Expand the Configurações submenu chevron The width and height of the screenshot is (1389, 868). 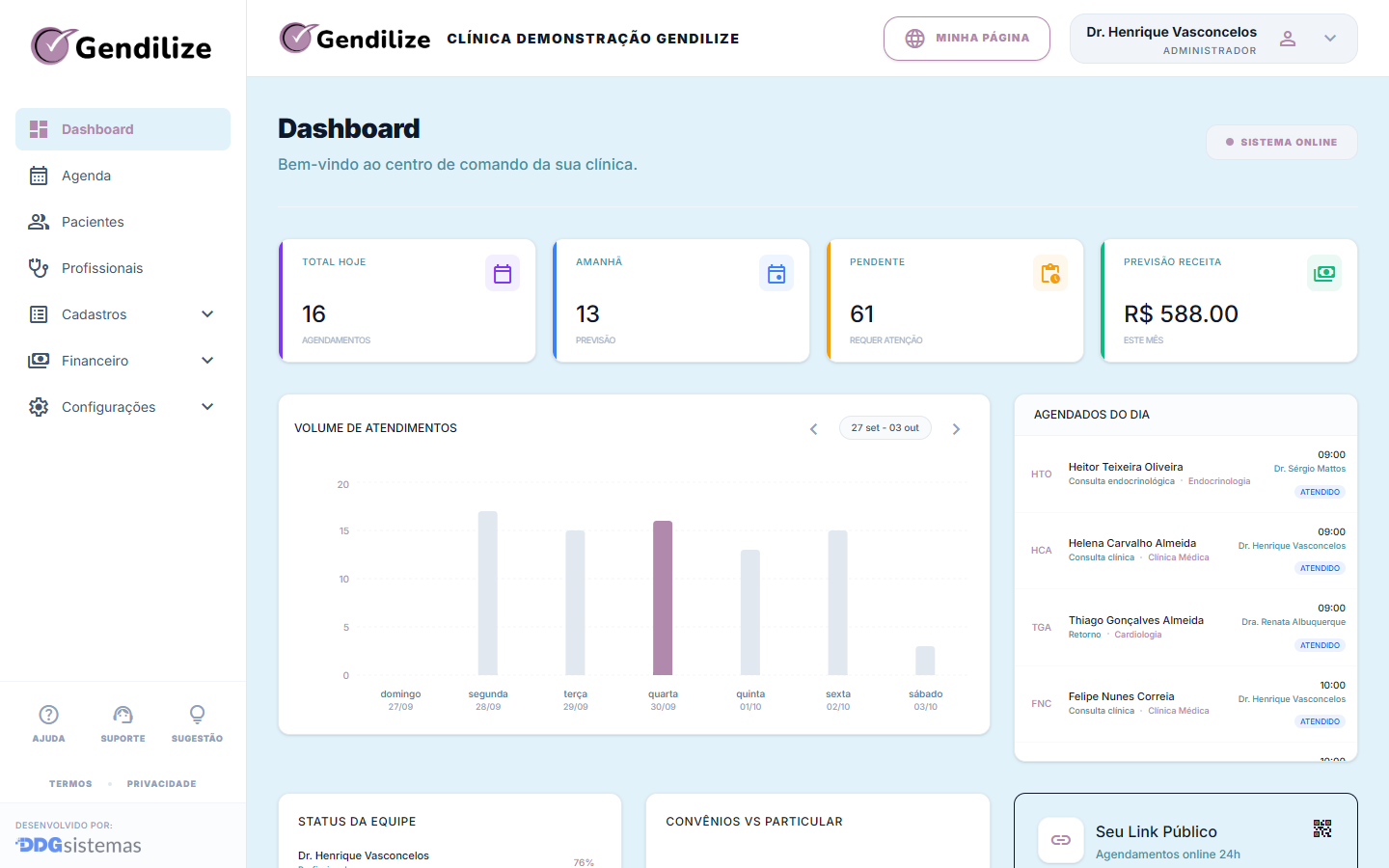click(207, 407)
